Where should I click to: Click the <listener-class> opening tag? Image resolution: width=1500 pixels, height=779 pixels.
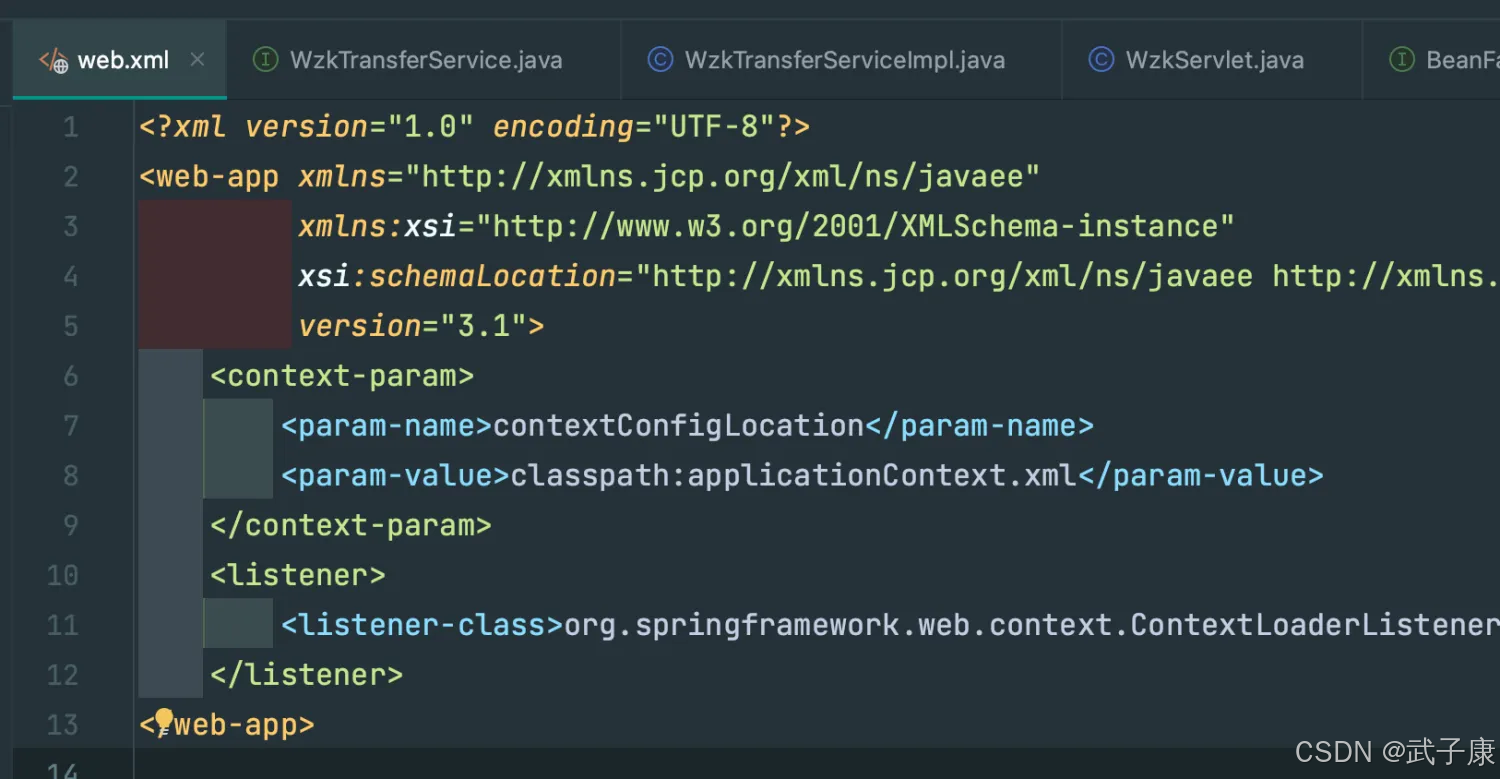pyautogui.click(x=422, y=625)
